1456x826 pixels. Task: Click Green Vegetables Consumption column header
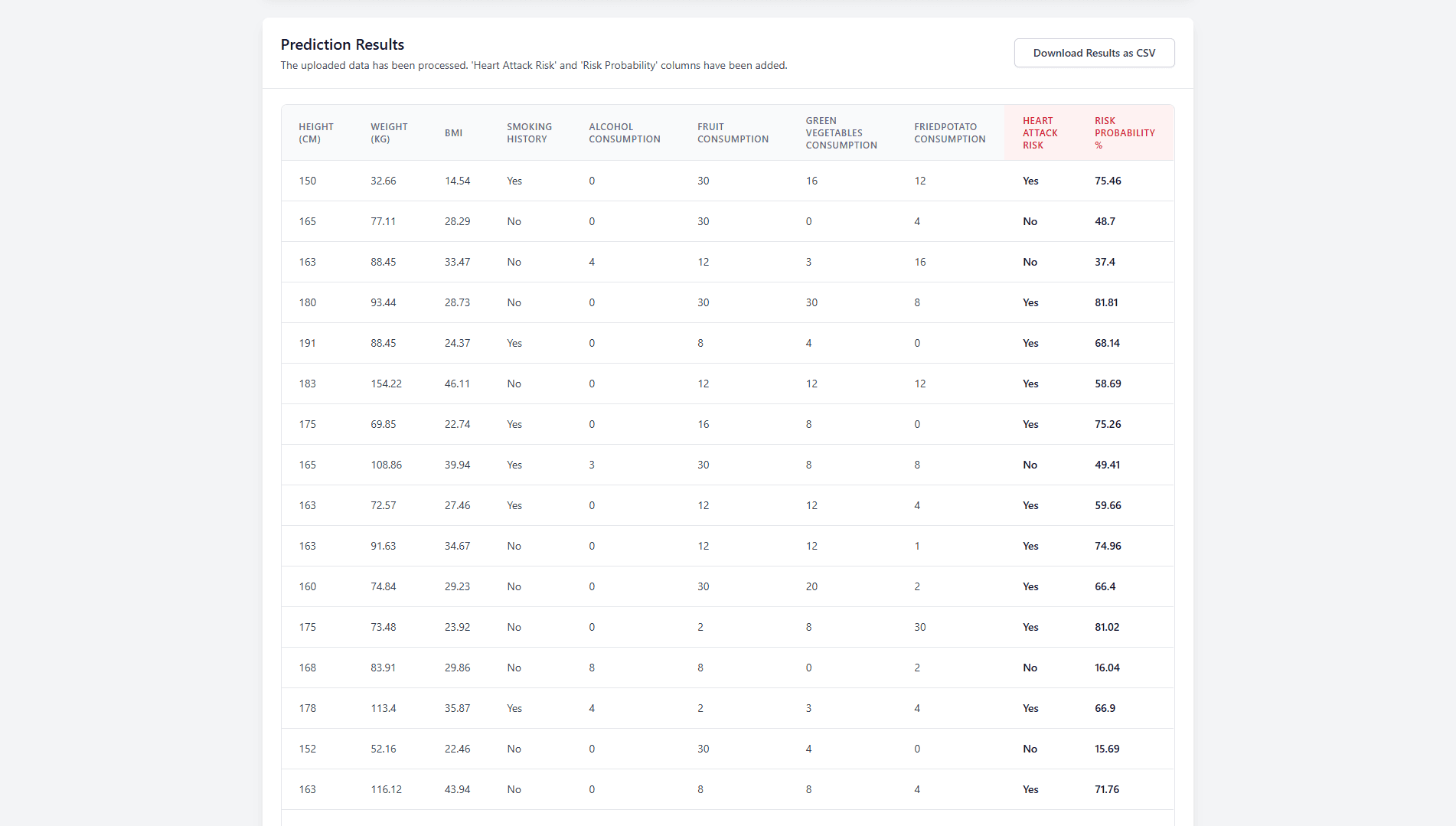pos(841,133)
